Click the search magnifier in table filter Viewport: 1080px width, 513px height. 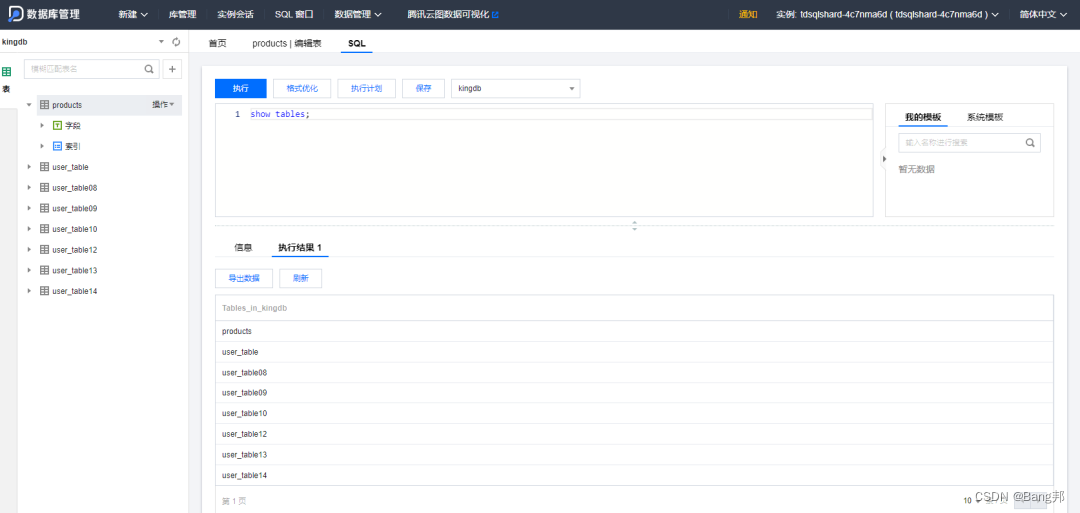pyautogui.click(x=149, y=69)
